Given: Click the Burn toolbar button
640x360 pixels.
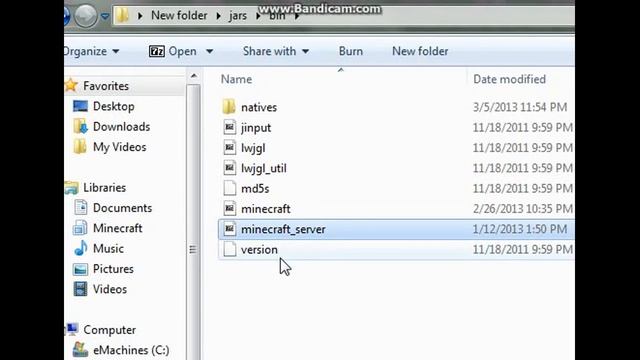Looking at the screenshot, I should click(351, 51).
